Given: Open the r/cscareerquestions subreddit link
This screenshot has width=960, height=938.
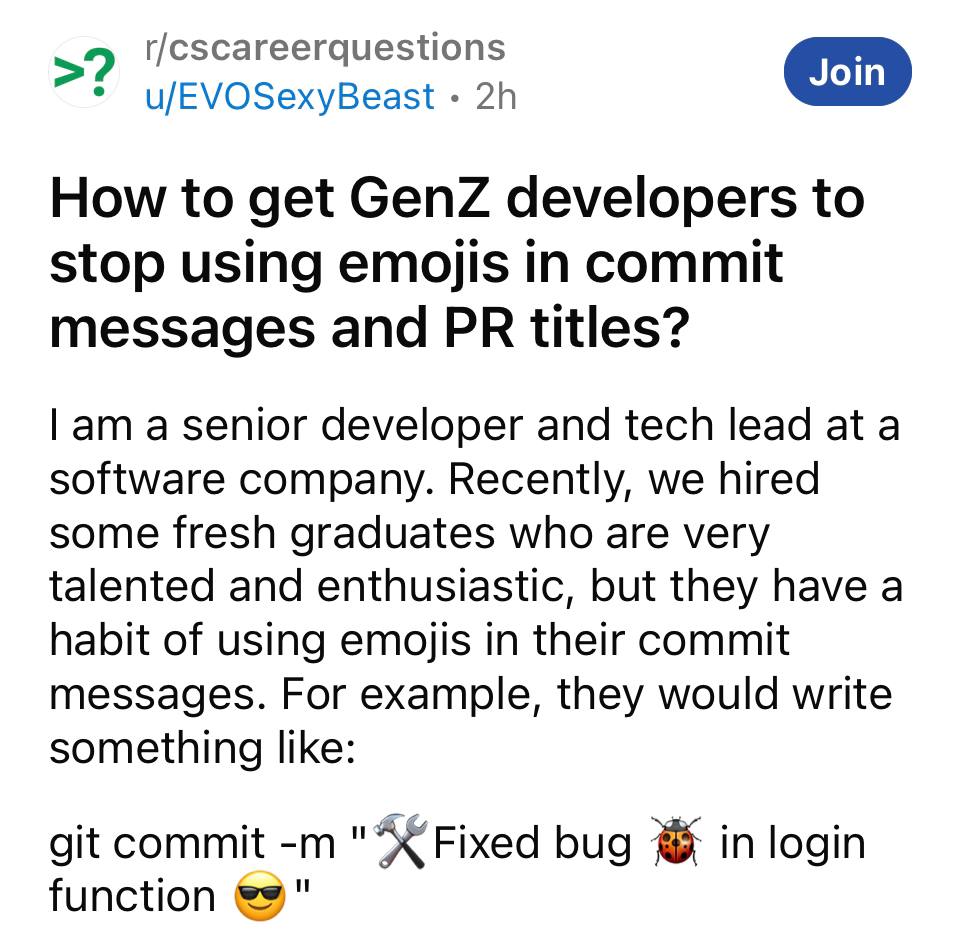Looking at the screenshot, I should click(325, 47).
